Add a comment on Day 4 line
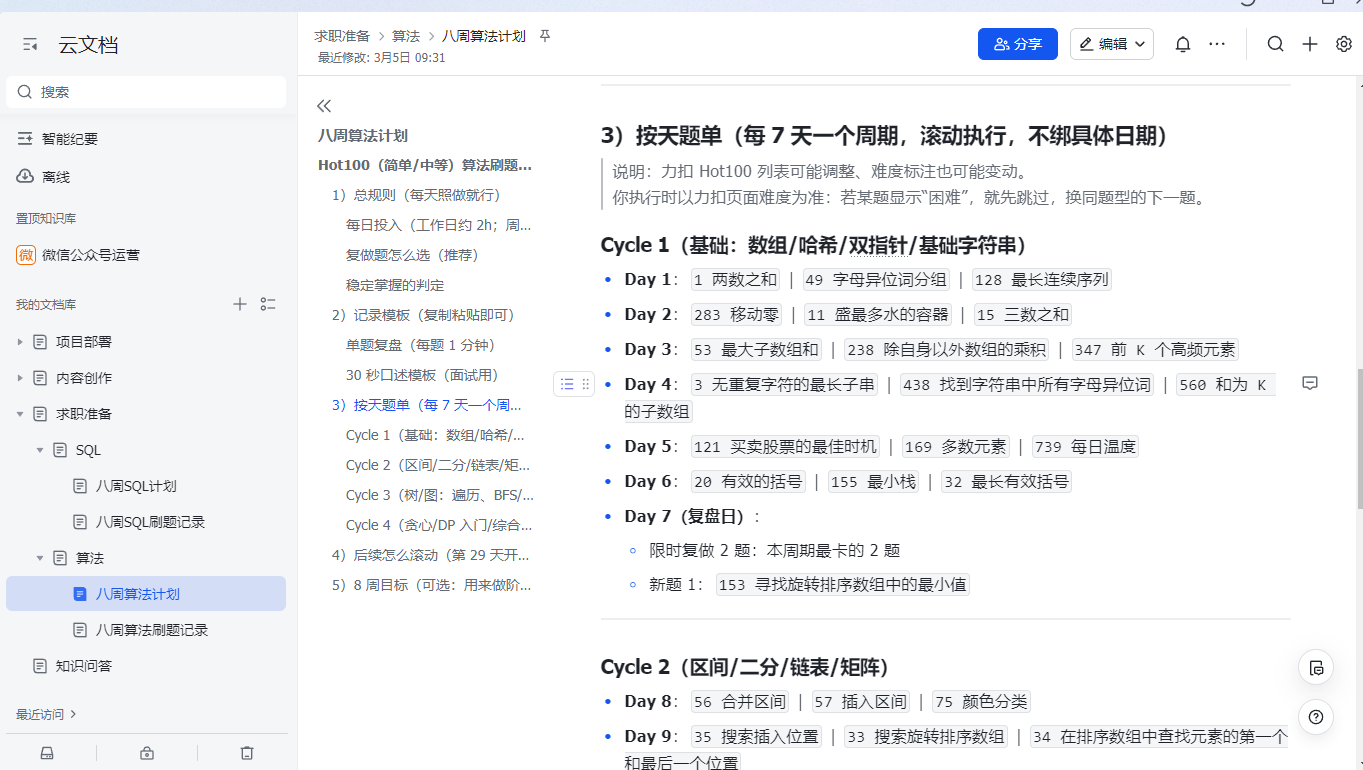Screen dimensions: 1363x770 pos(1310,384)
